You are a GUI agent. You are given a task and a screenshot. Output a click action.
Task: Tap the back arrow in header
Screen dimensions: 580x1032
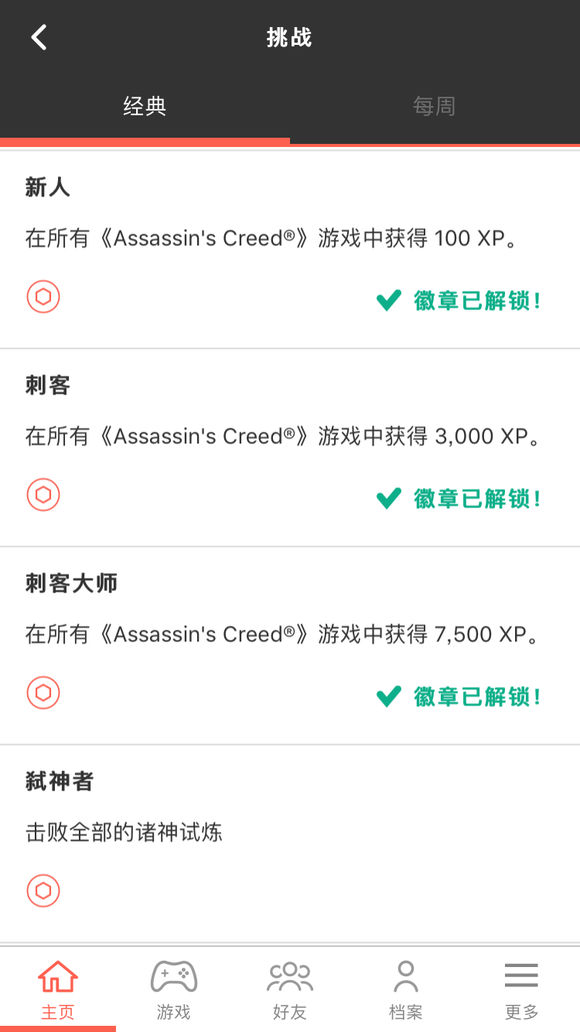tap(39, 38)
